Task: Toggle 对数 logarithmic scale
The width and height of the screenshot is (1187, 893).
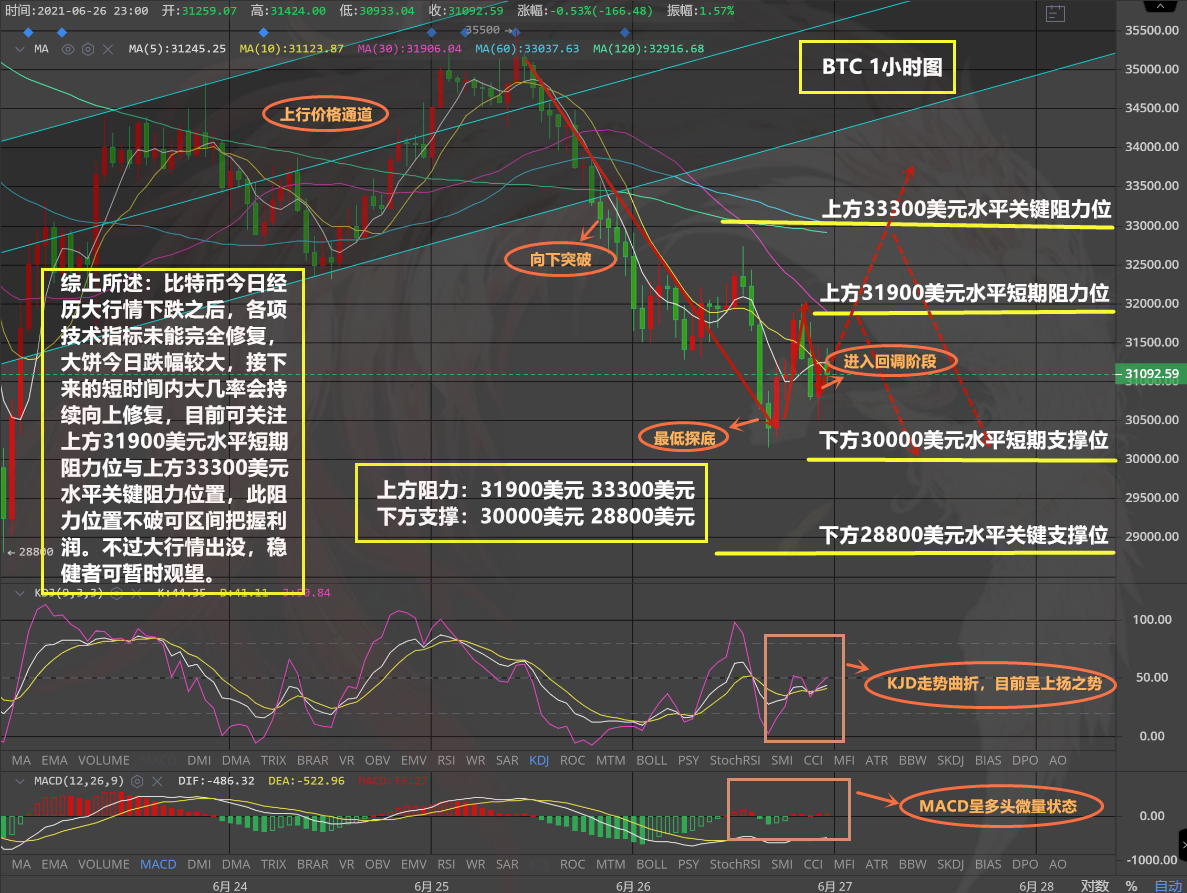Action: click(x=1095, y=885)
